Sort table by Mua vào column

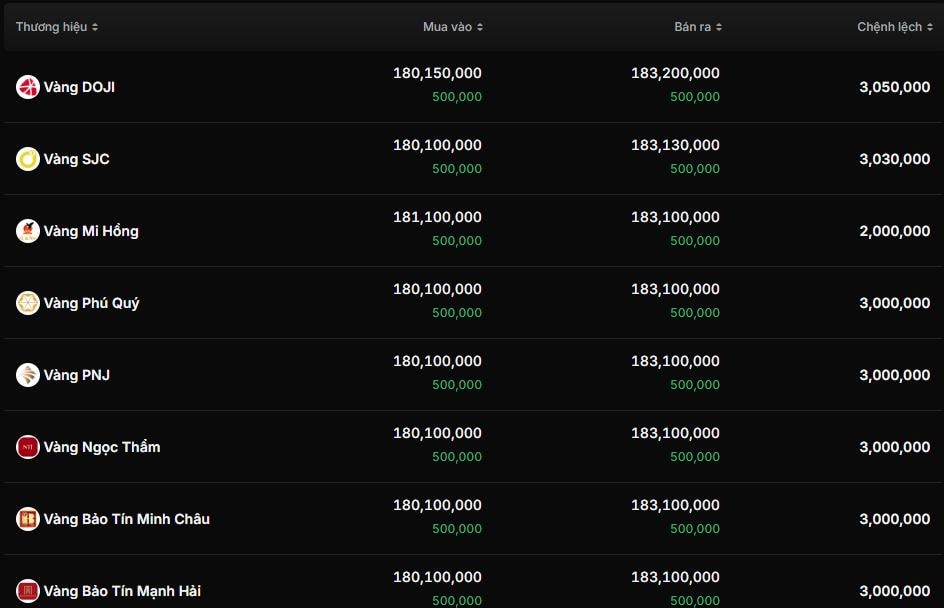[453, 27]
